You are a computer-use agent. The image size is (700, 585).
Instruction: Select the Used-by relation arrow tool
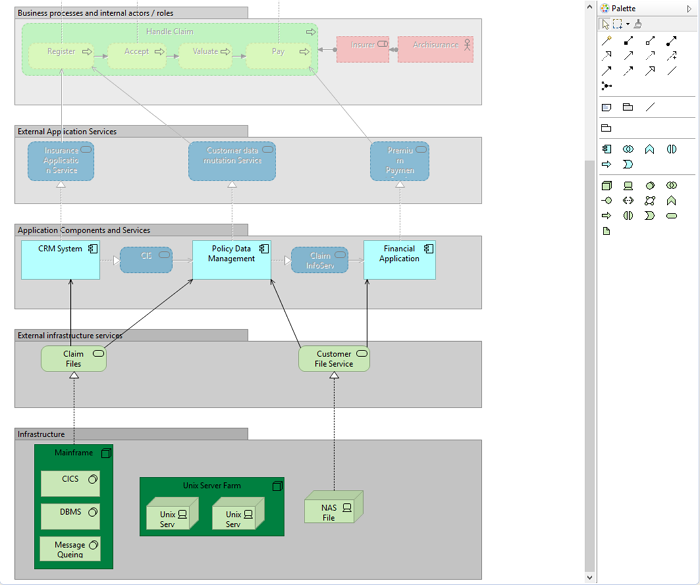[x=628, y=56]
